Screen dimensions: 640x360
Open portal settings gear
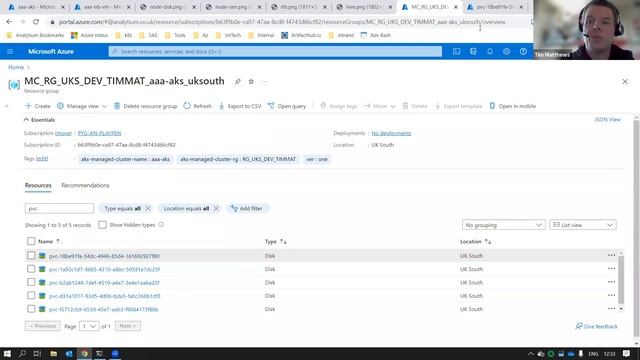click(x=507, y=51)
